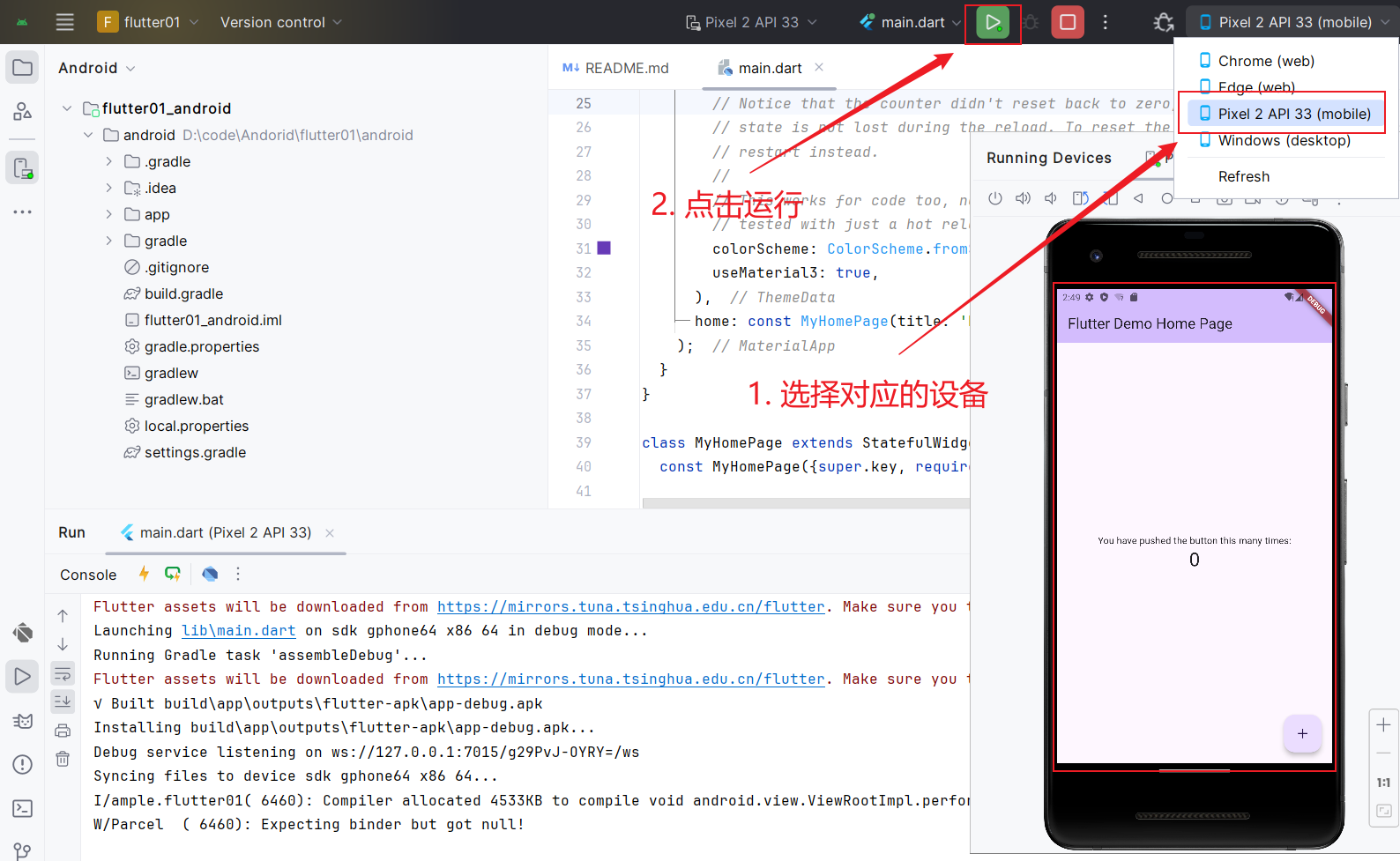Collapse Pixel 2 API 33 (mobile) selector
This screenshot has height=861, width=1400.
pos(1292,22)
